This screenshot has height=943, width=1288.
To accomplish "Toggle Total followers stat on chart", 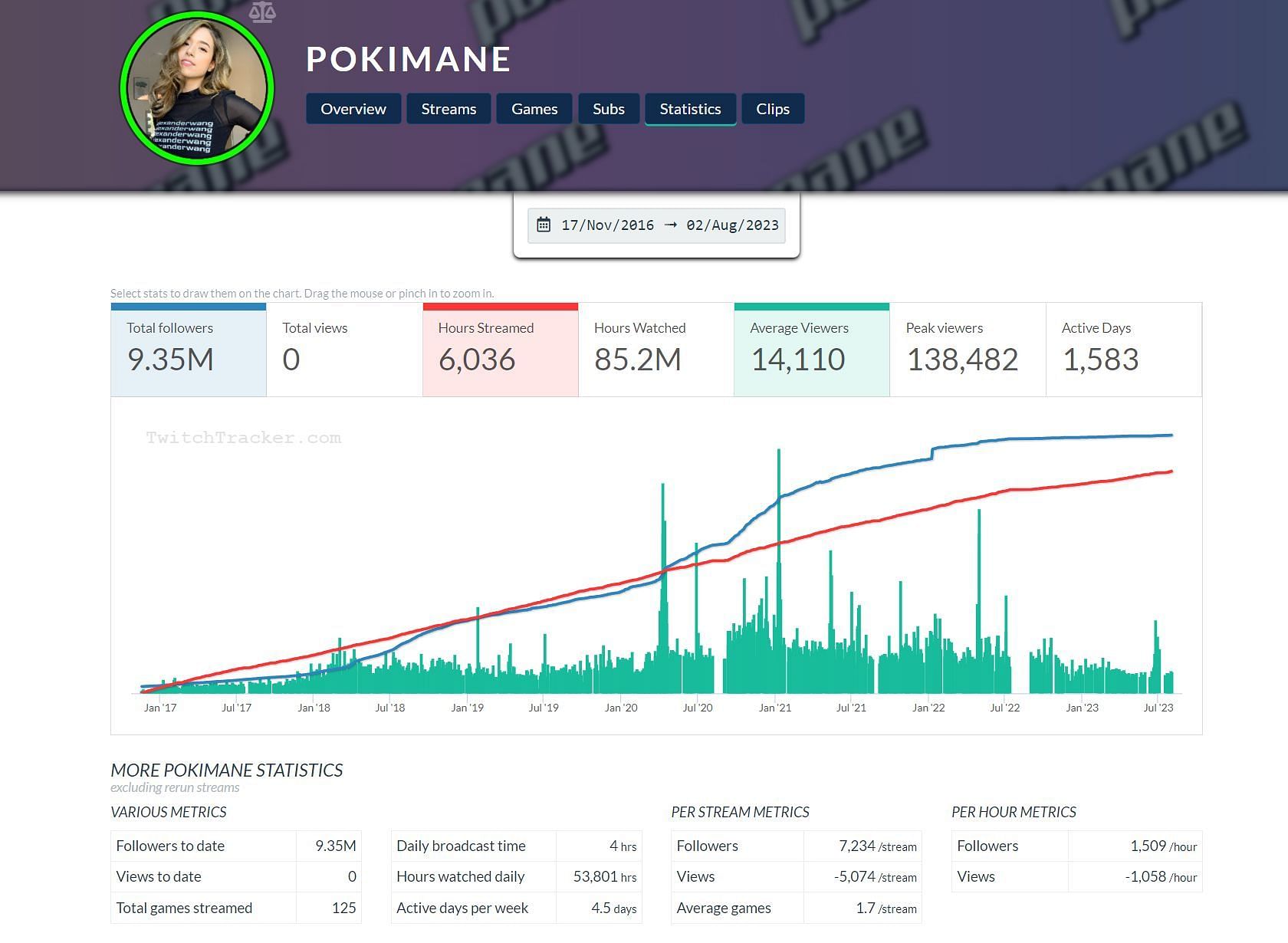I will tap(189, 350).
